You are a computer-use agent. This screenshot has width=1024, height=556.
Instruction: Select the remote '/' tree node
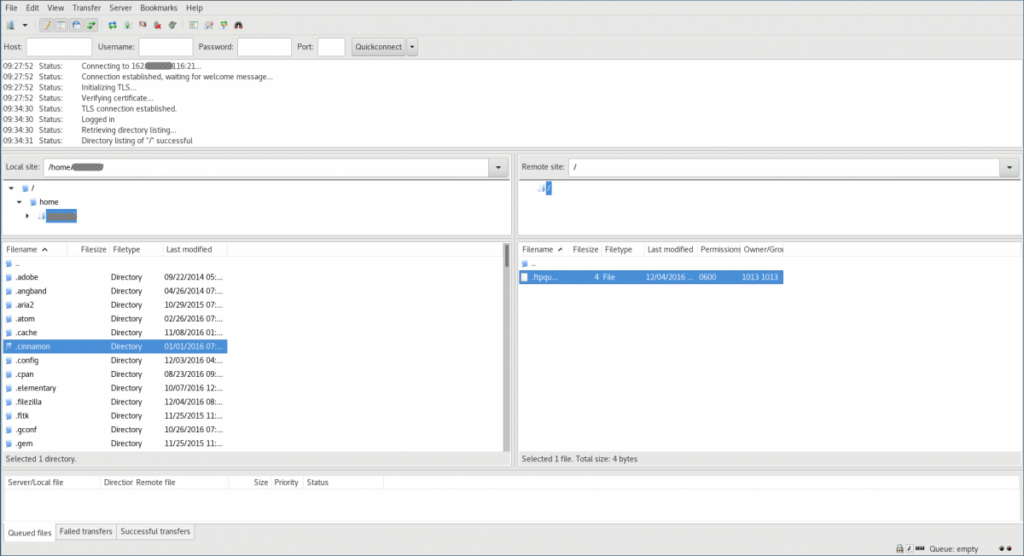(x=549, y=188)
